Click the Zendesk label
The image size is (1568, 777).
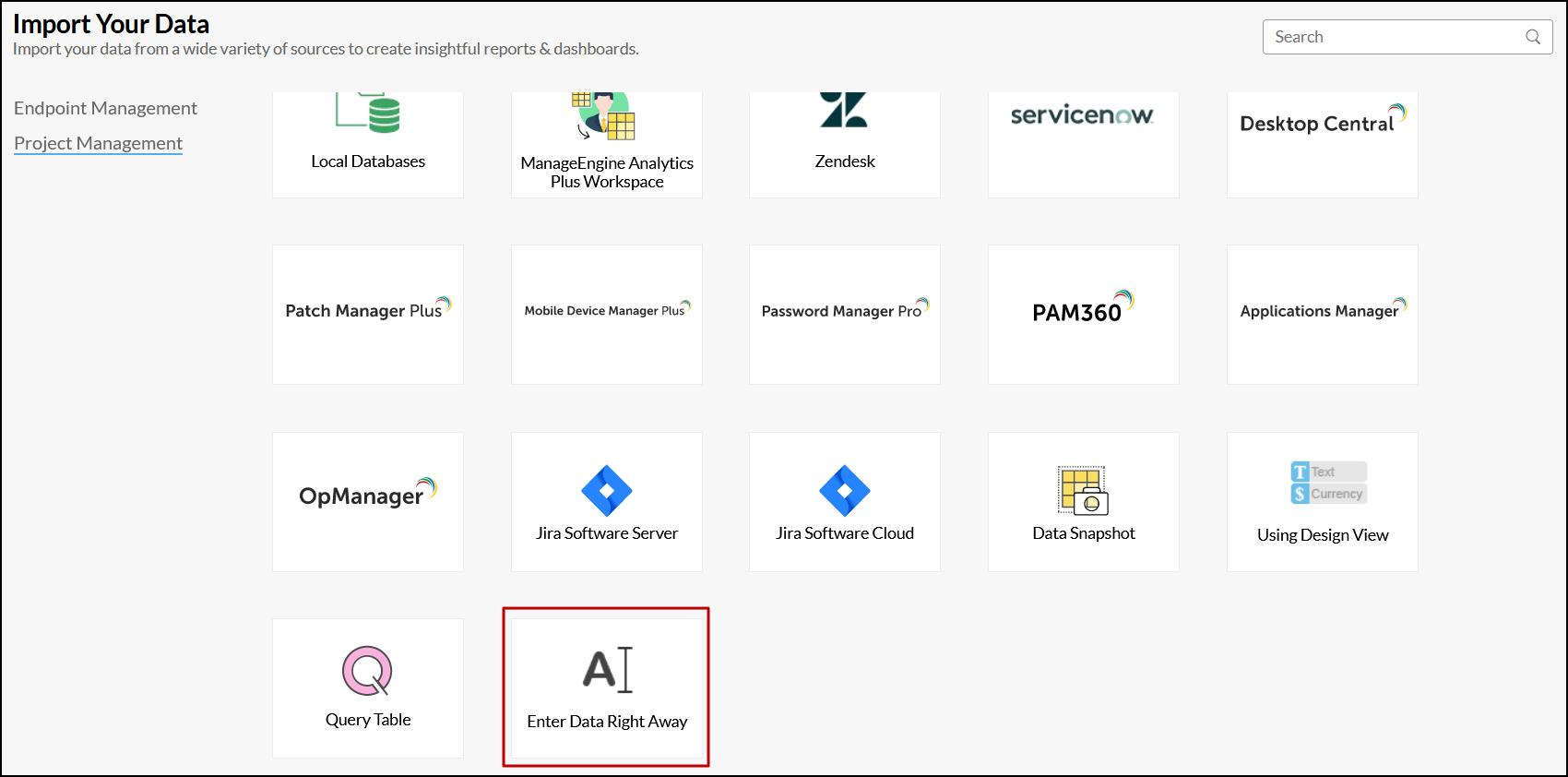tap(845, 161)
